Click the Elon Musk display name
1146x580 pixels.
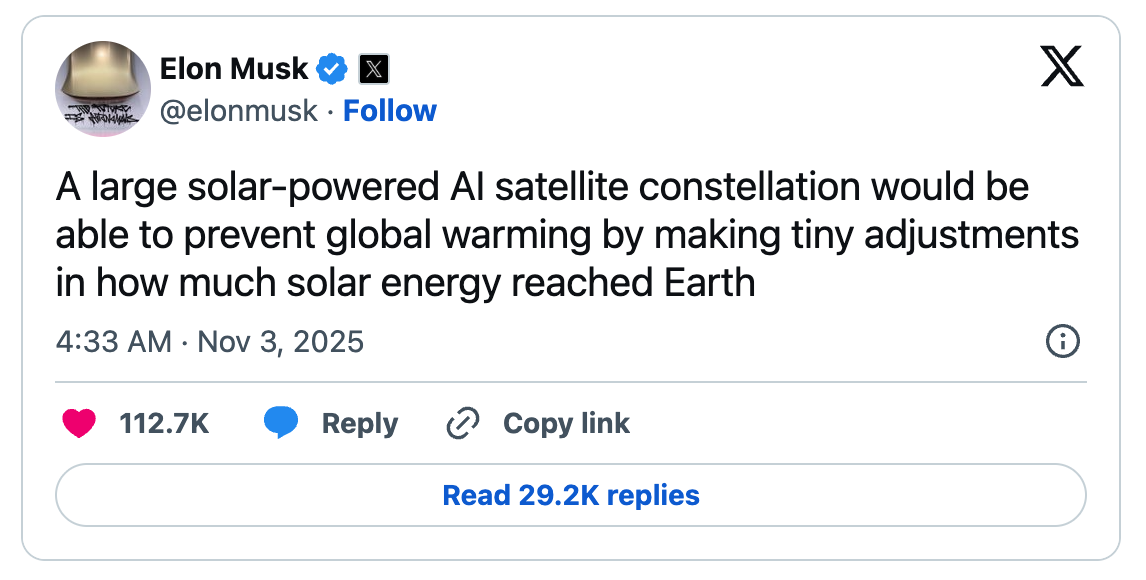234,69
